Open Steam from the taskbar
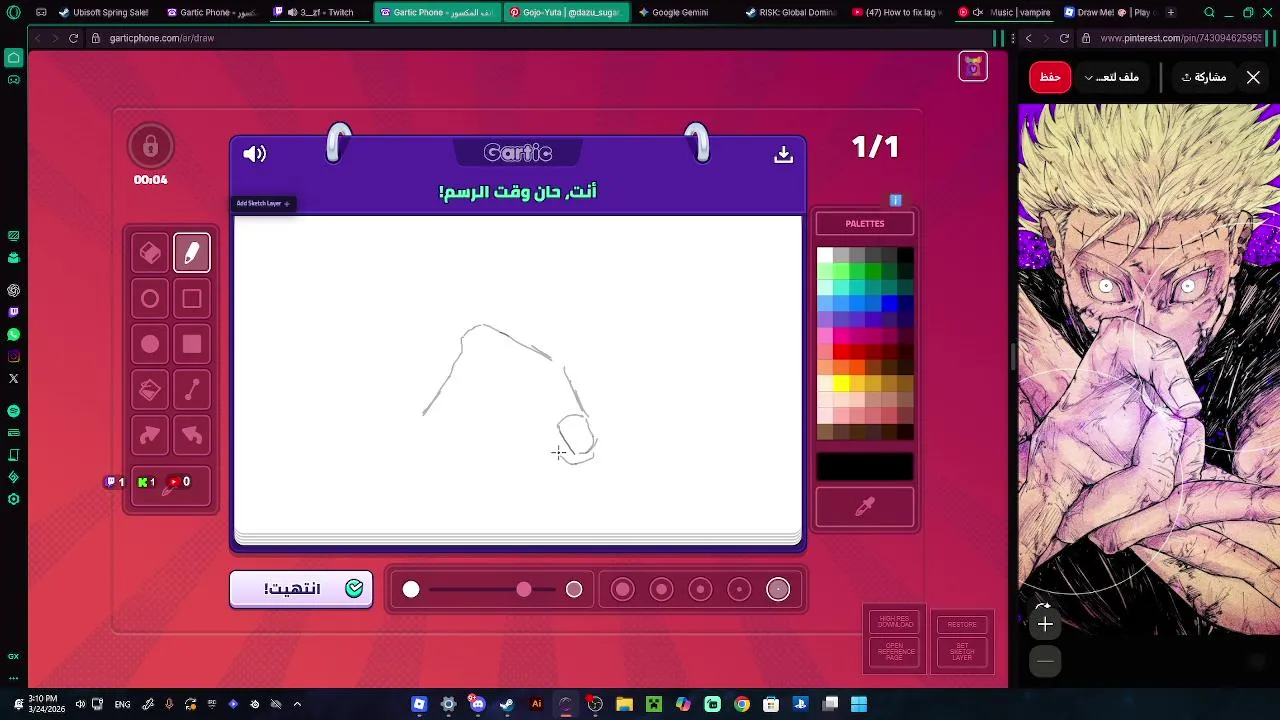The width and height of the screenshot is (1280, 720). (x=507, y=704)
